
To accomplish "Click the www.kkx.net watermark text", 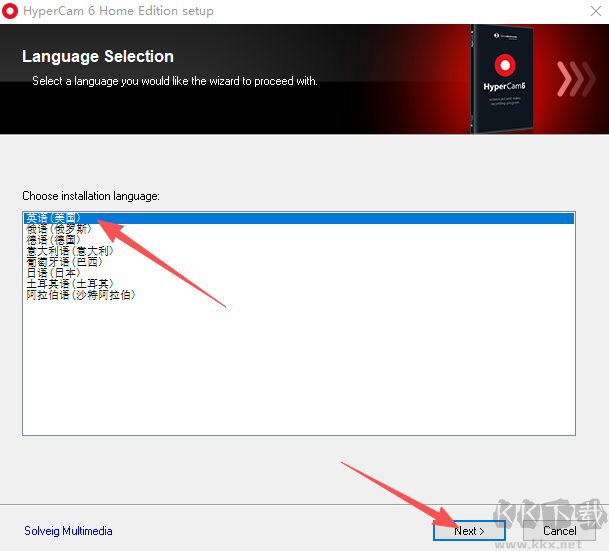I will pos(539,544).
